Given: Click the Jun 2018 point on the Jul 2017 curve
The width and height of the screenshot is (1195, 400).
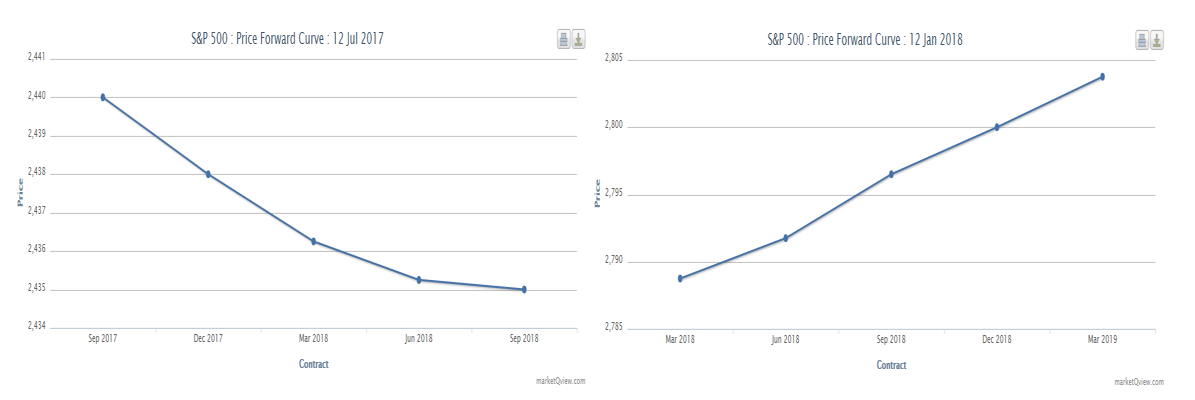Looking at the screenshot, I should pos(419,280).
